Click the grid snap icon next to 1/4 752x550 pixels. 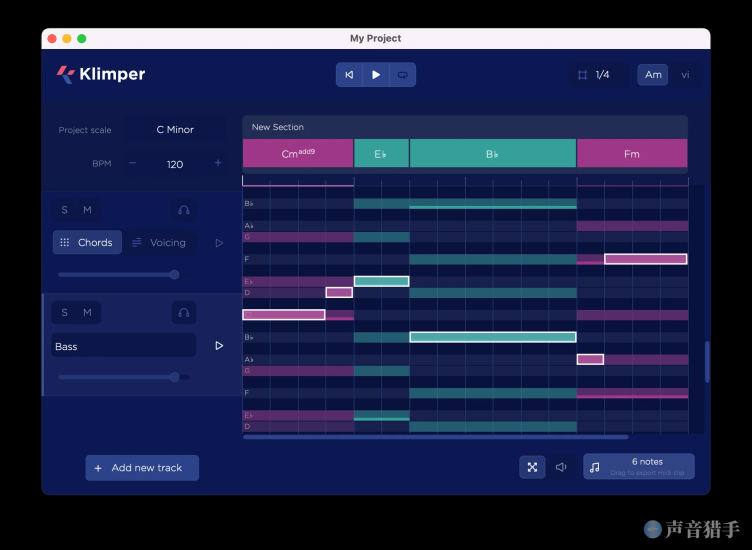(582, 75)
